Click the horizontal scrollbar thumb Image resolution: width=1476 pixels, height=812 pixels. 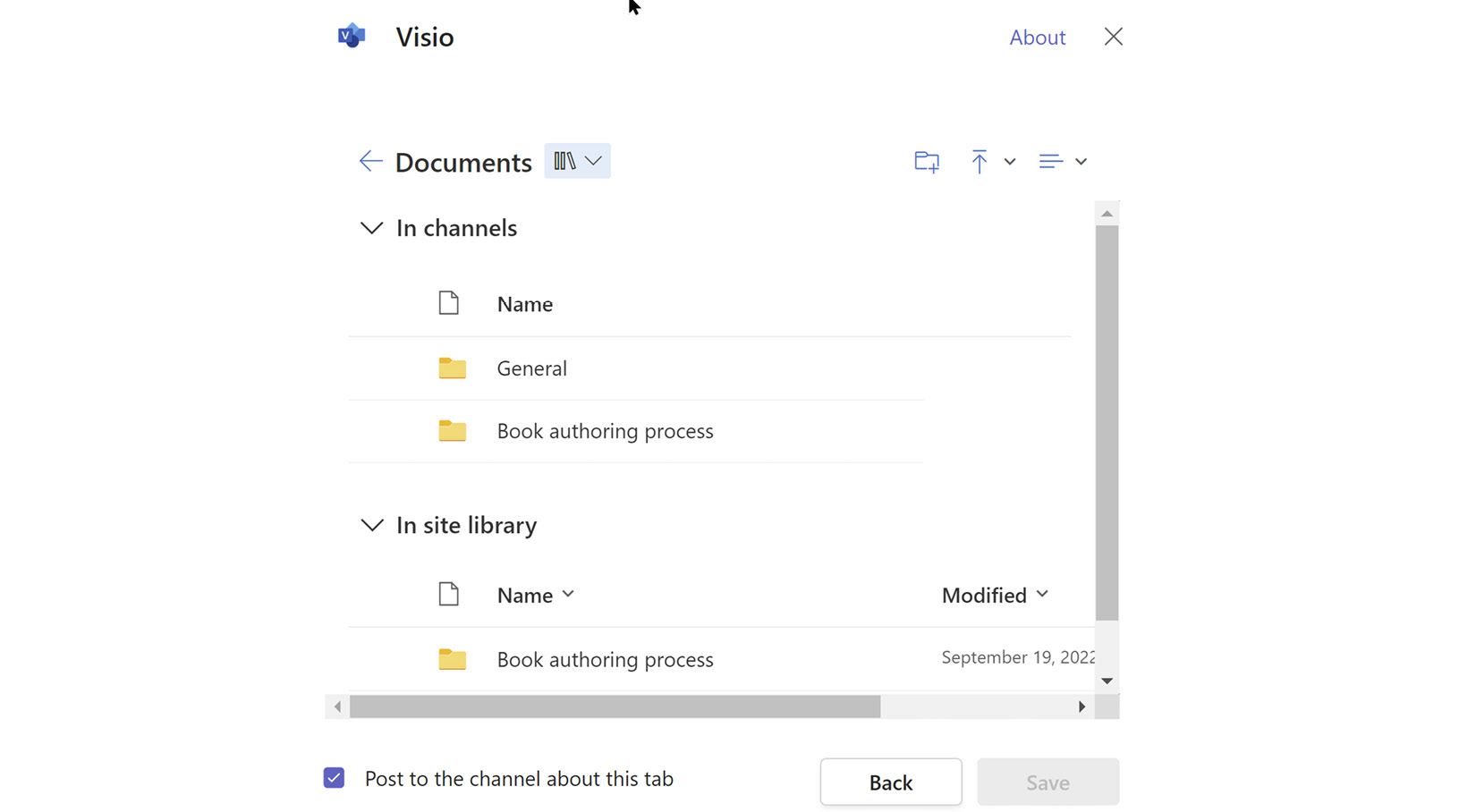tap(615, 706)
